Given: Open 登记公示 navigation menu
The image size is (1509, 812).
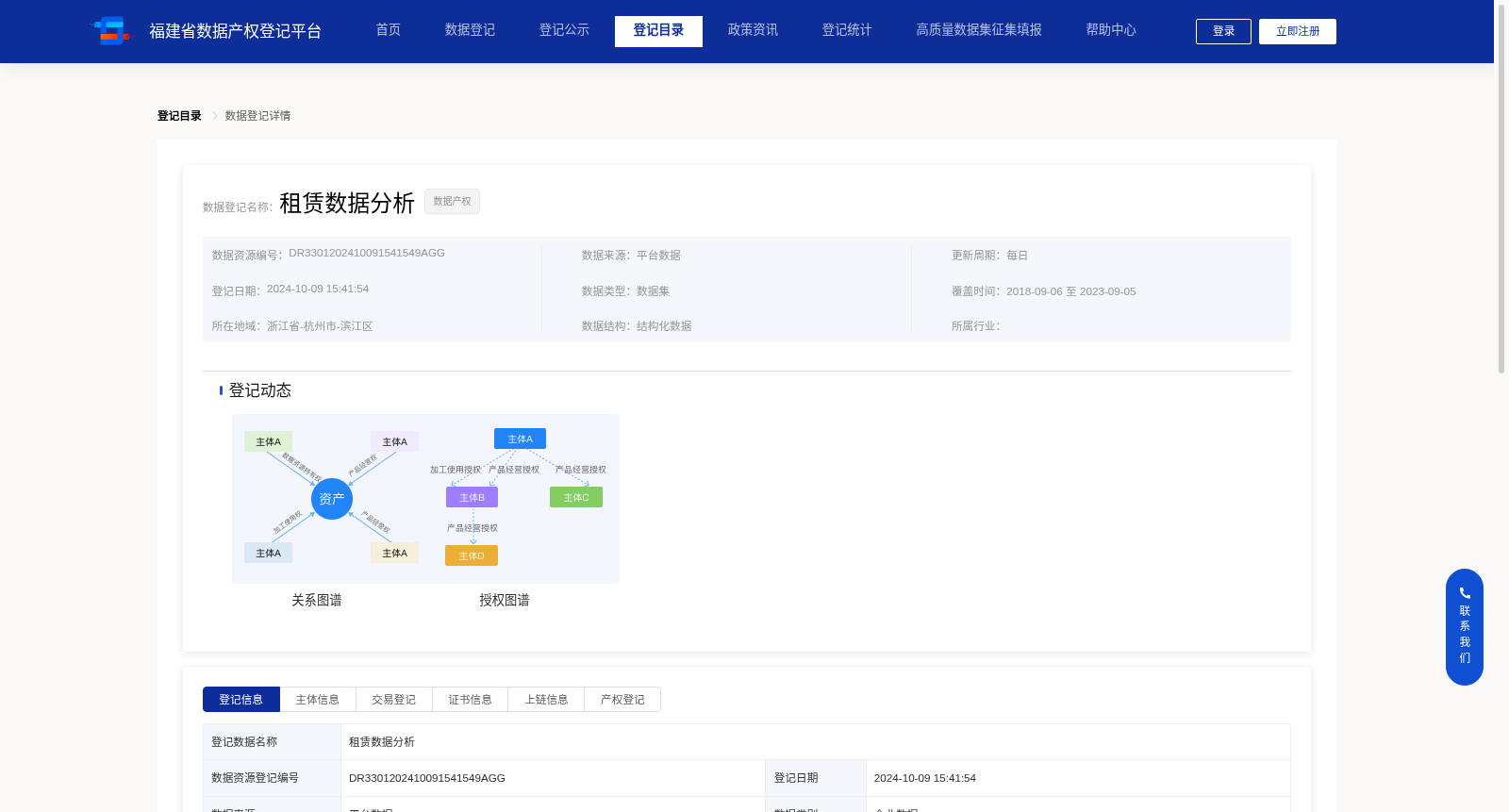Looking at the screenshot, I should [x=564, y=30].
